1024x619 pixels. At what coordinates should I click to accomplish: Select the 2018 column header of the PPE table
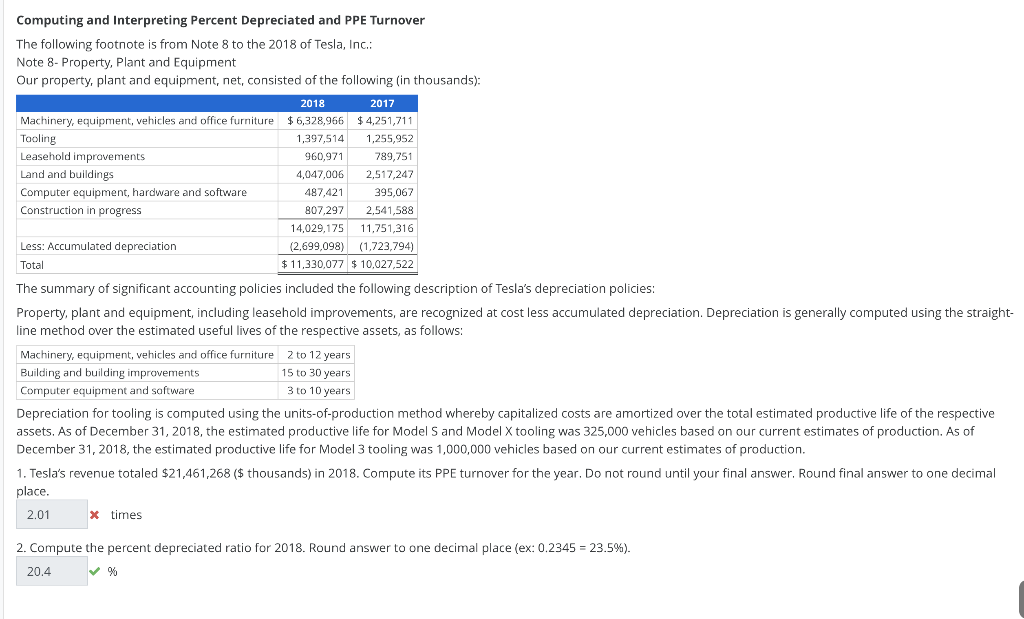(312, 103)
